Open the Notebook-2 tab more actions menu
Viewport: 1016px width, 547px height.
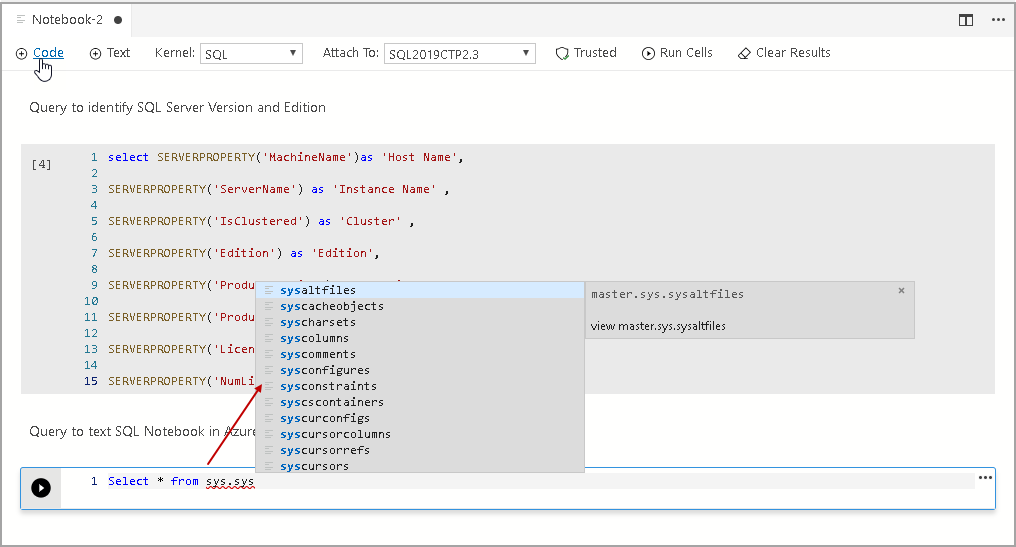click(997, 19)
